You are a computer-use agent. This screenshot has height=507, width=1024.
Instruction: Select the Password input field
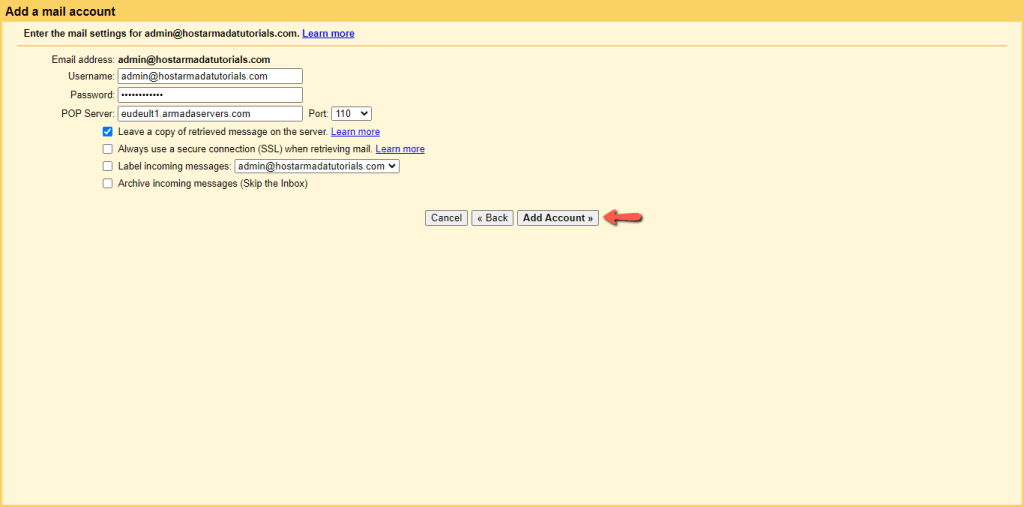(x=210, y=95)
